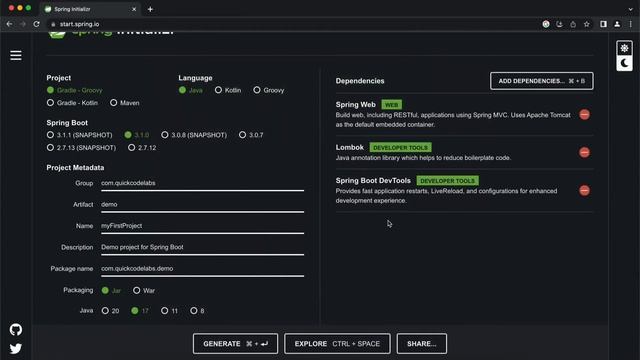The image size is (640, 360).
Task: Click the Spring Web dependency title
Action: pyautogui.click(x=356, y=105)
